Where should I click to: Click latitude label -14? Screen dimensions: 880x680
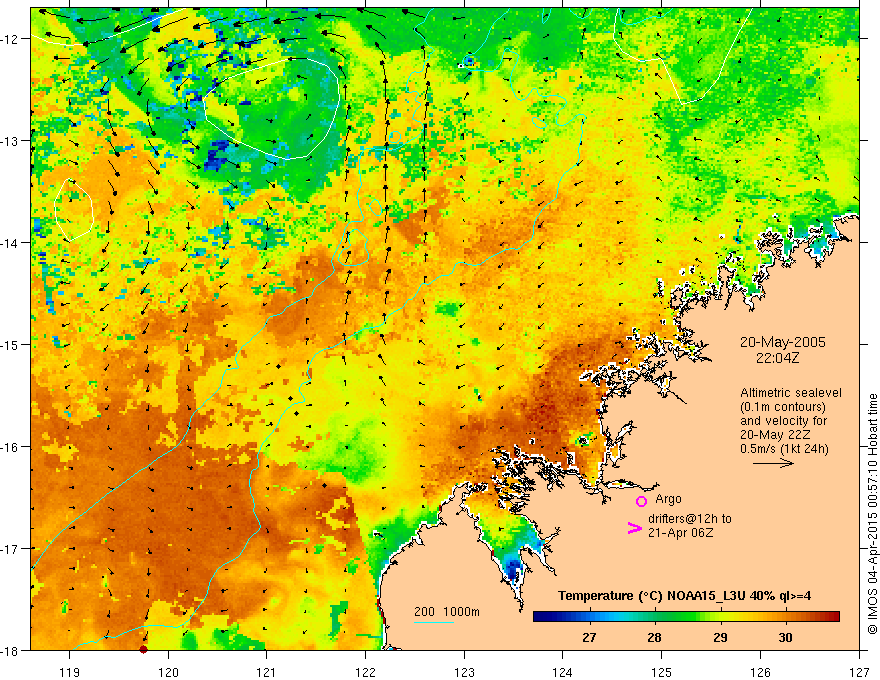(9, 243)
